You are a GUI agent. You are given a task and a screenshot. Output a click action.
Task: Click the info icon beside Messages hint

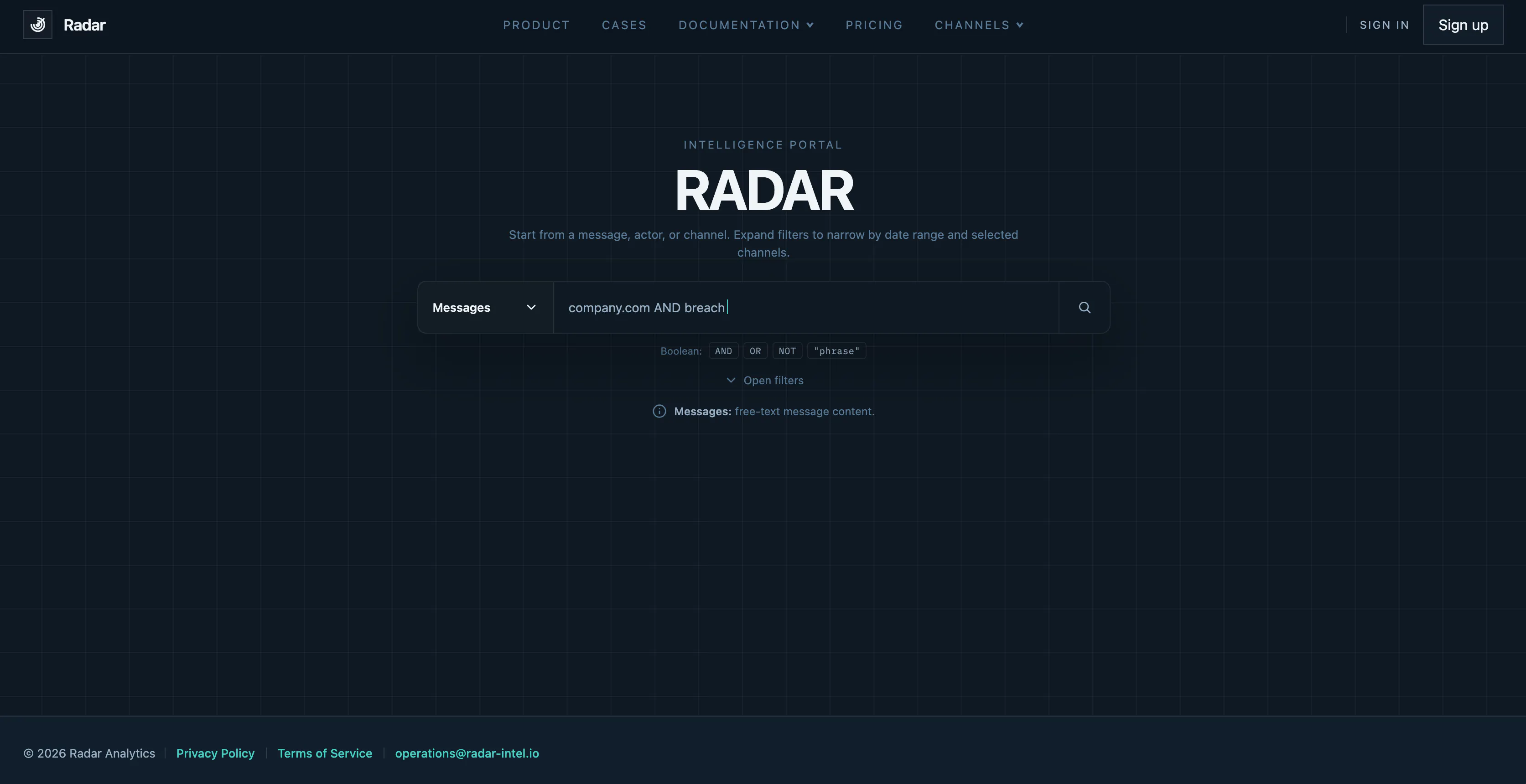point(659,412)
